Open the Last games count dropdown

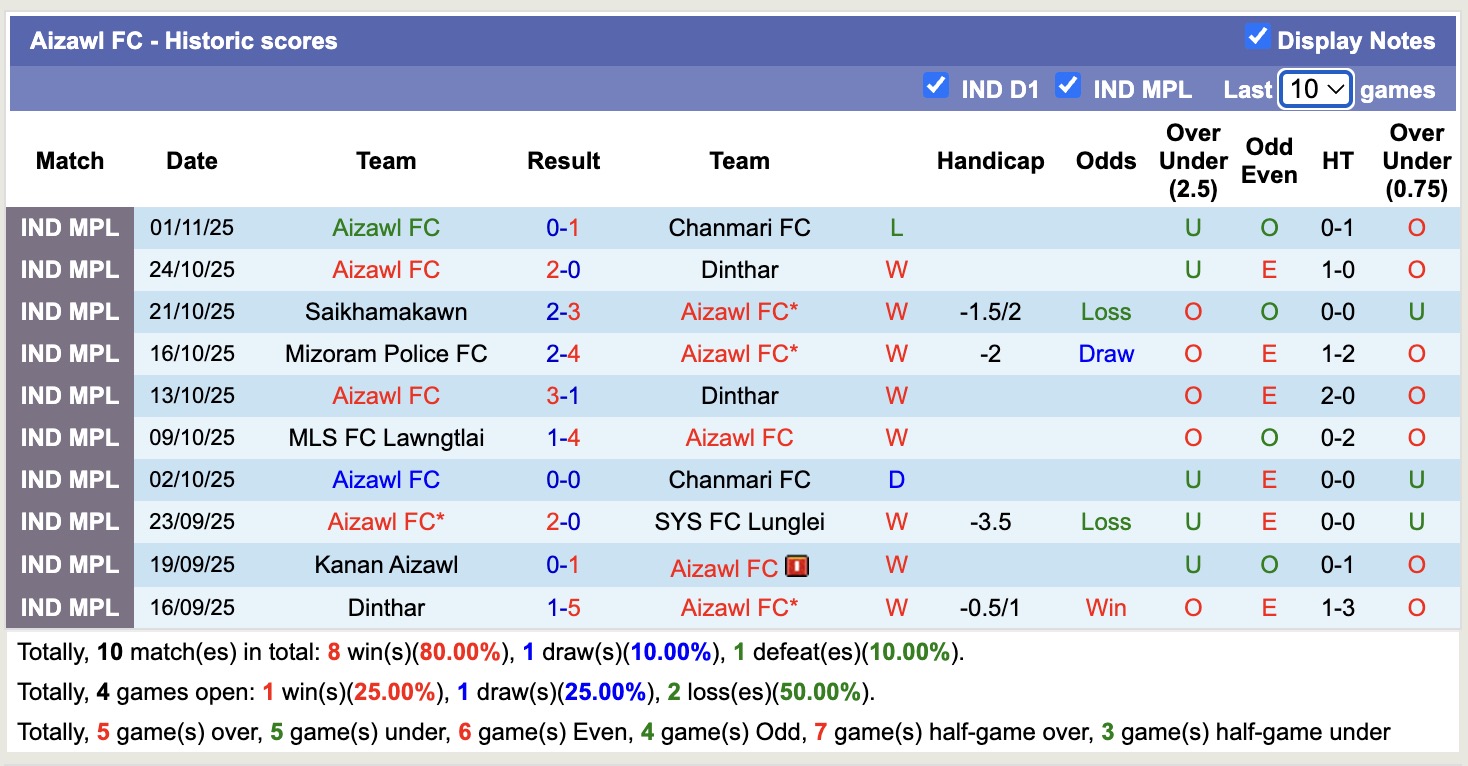(x=1316, y=89)
